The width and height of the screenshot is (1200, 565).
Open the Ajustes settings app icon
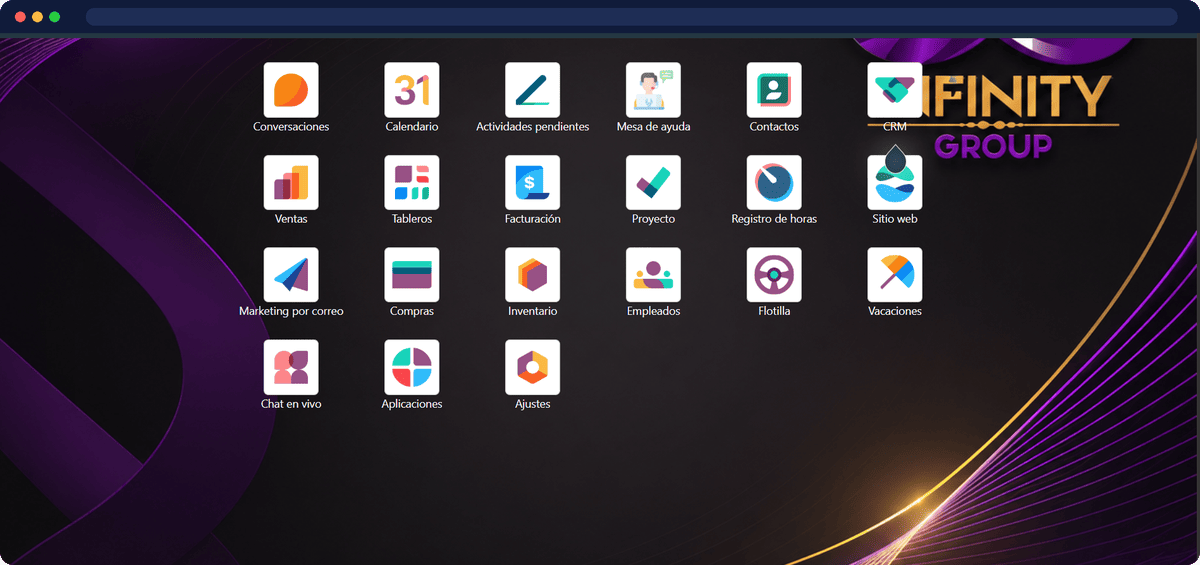pyautogui.click(x=533, y=367)
